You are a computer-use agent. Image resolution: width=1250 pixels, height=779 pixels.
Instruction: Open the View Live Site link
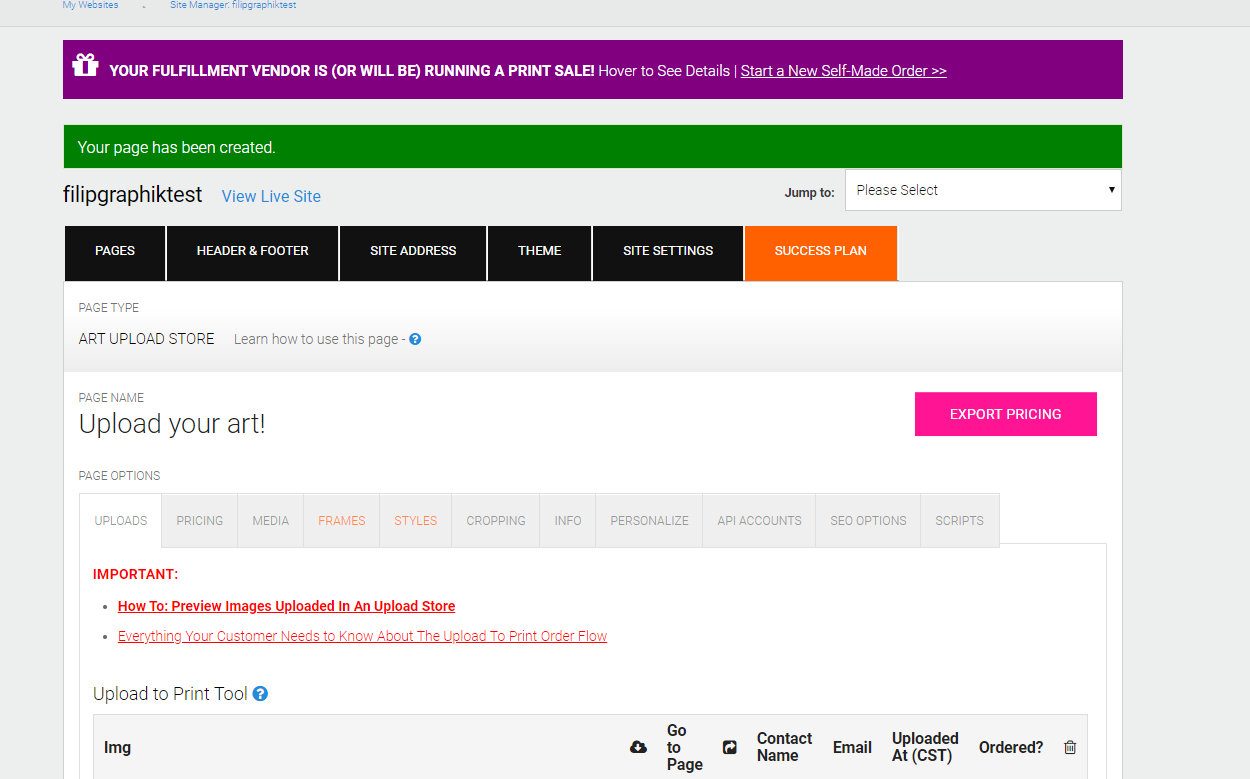point(271,196)
